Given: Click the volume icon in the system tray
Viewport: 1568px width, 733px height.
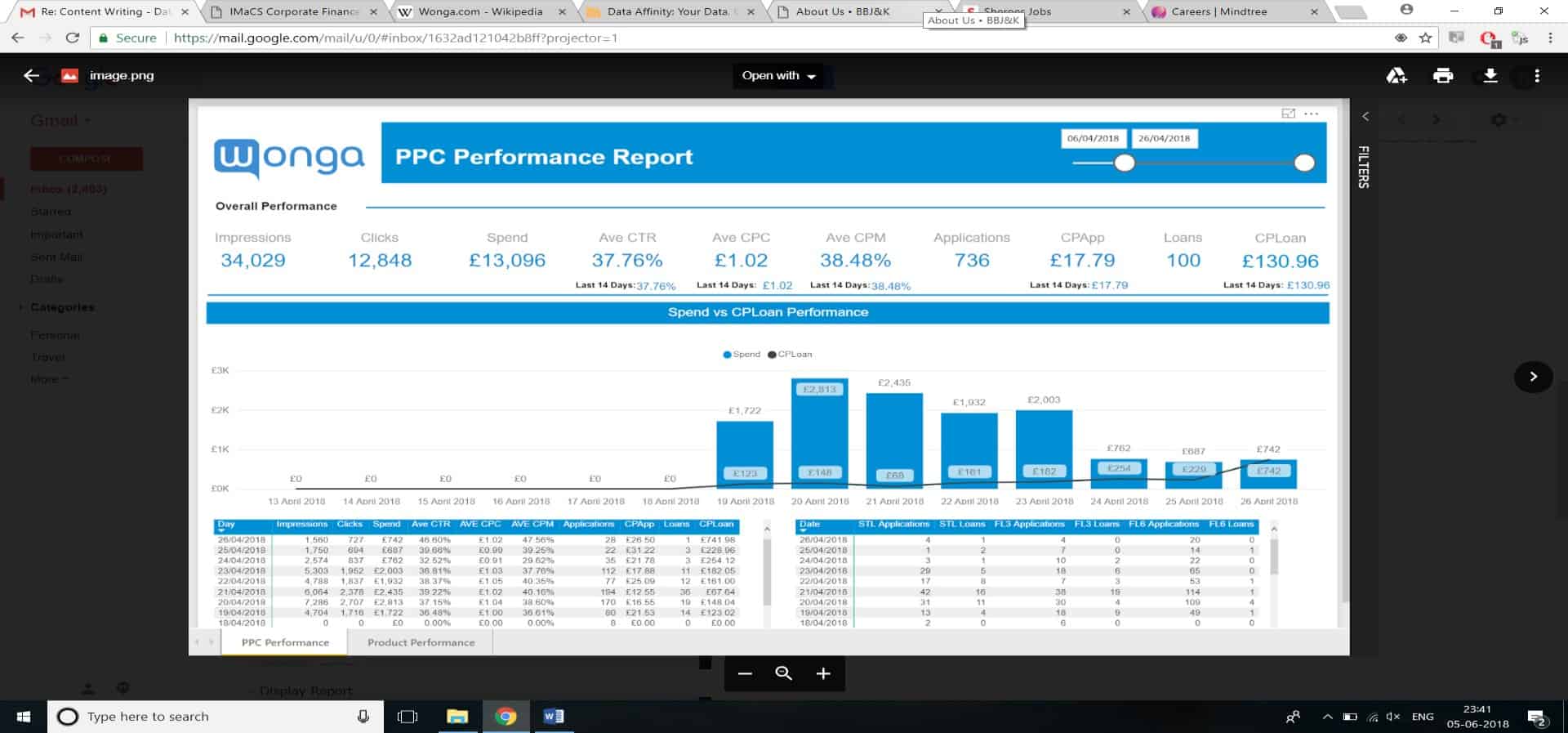Looking at the screenshot, I should 1393,717.
